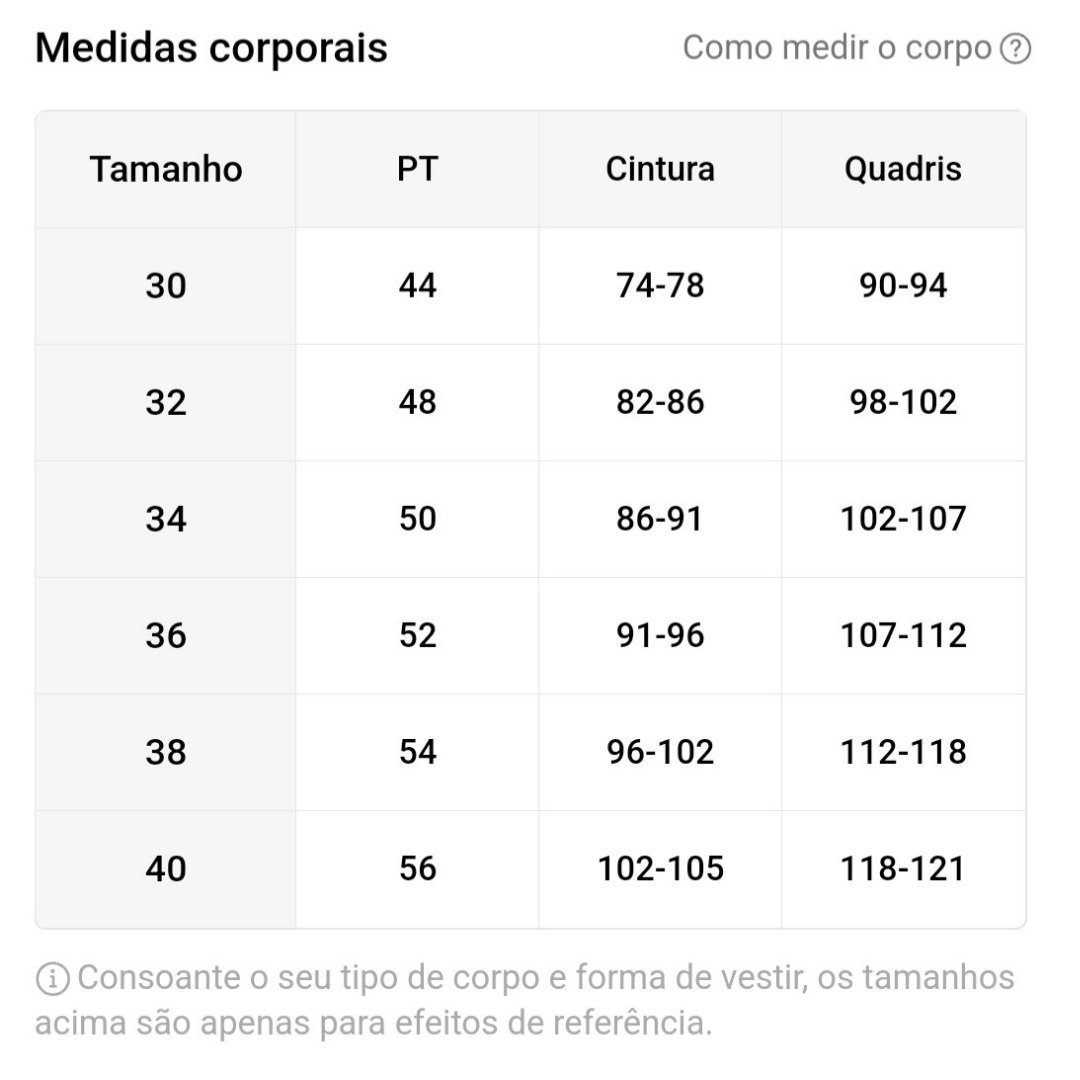Choose the size 34 row

point(530,519)
